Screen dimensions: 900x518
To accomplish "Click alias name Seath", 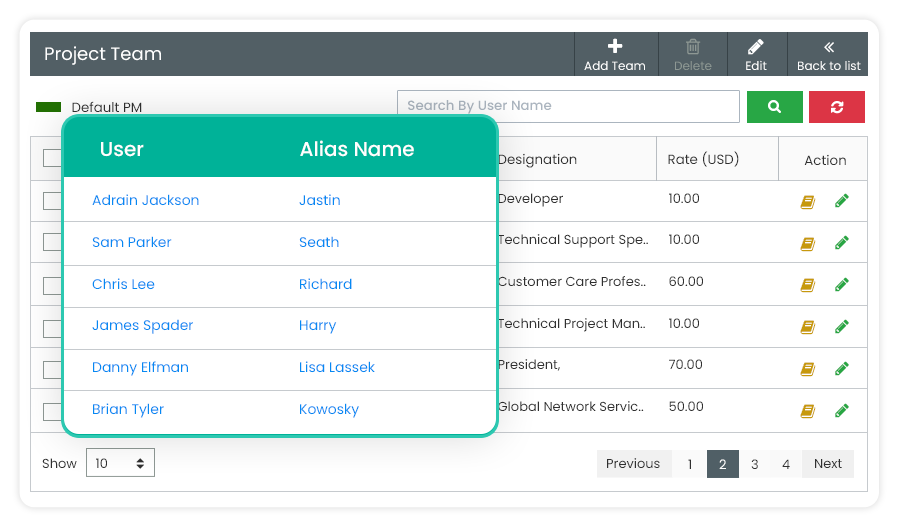I will click(319, 242).
